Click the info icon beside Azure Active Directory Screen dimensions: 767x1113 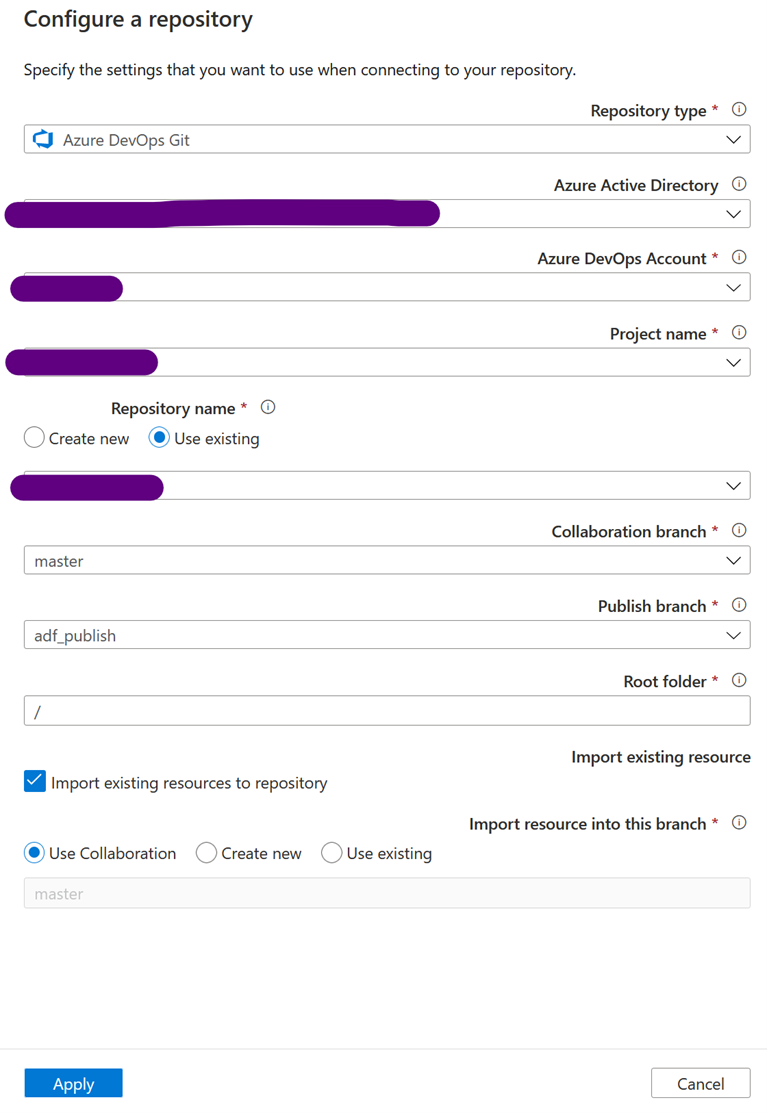click(738, 183)
